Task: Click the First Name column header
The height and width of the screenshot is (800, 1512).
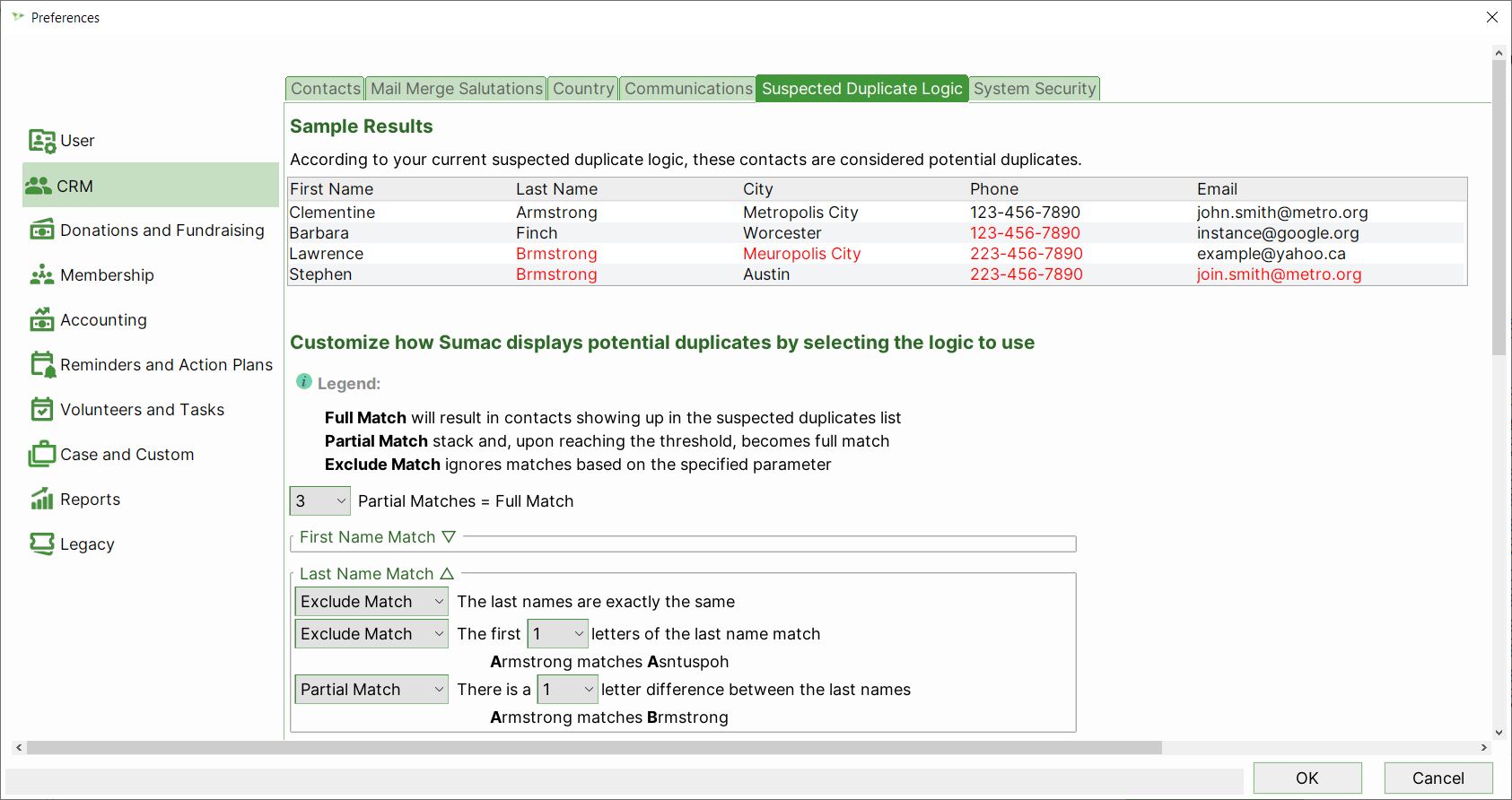Action: click(x=401, y=189)
